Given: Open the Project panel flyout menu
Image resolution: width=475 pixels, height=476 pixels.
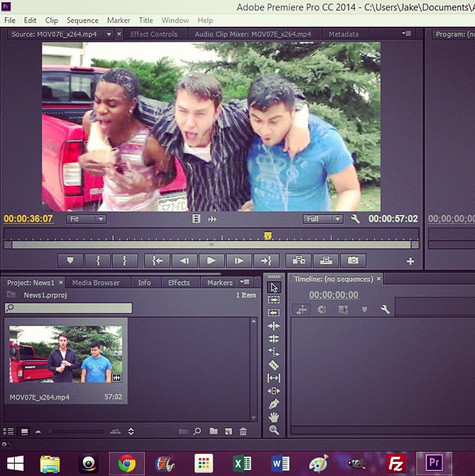Looking at the screenshot, I should (x=245, y=282).
